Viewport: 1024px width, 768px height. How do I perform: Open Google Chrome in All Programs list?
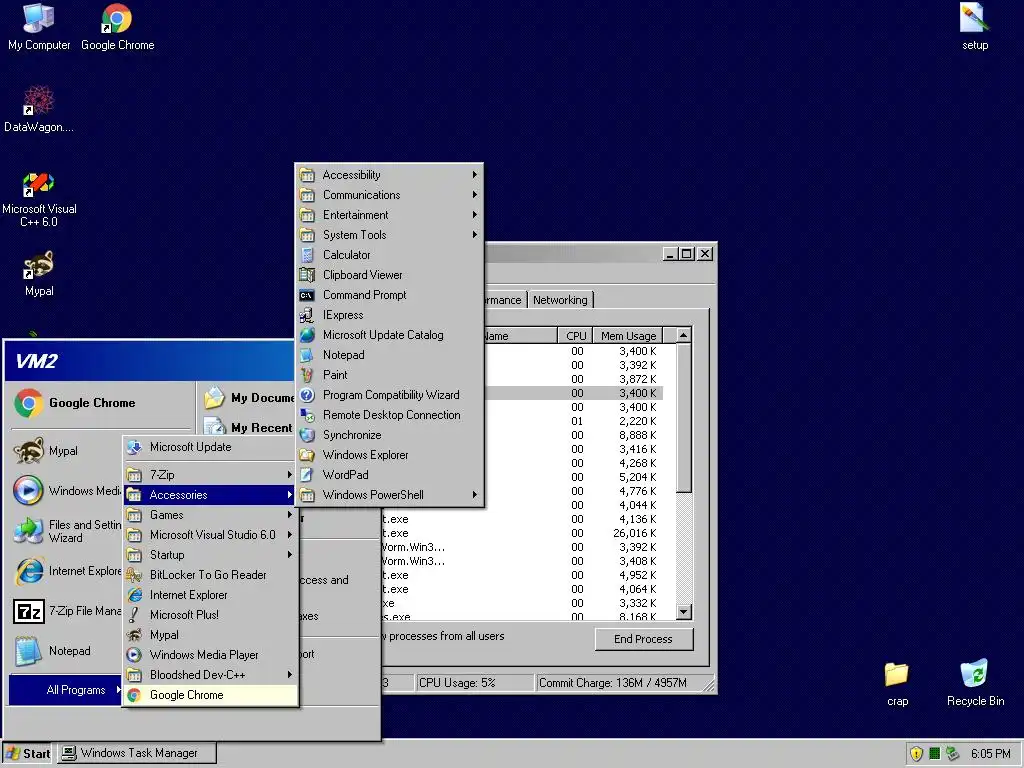(x=210, y=695)
